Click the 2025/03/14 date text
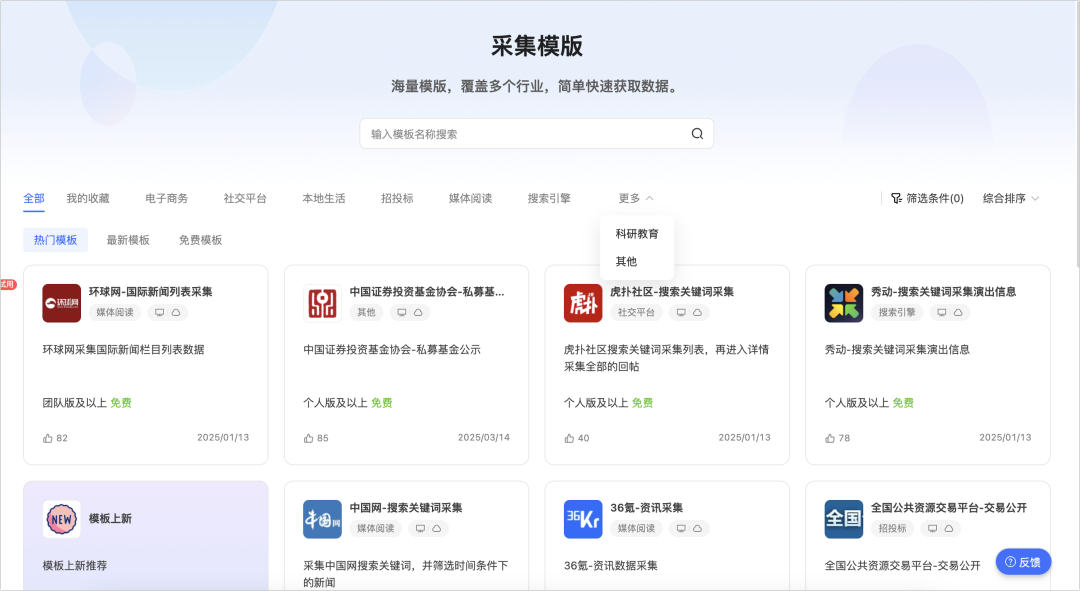Image resolution: width=1080 pixels, height=591 pixels. click(484, 437)
